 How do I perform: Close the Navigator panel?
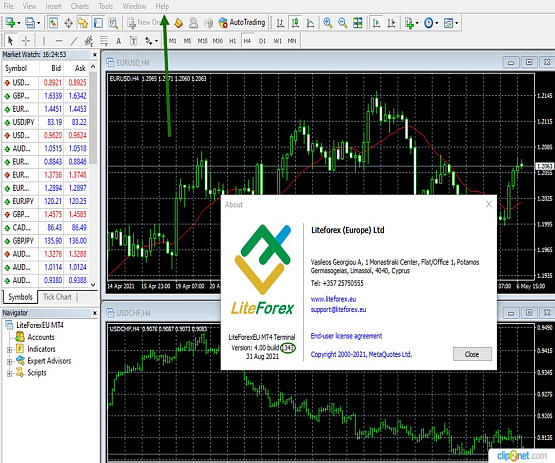pyautogui.click(x=95, y=313)
